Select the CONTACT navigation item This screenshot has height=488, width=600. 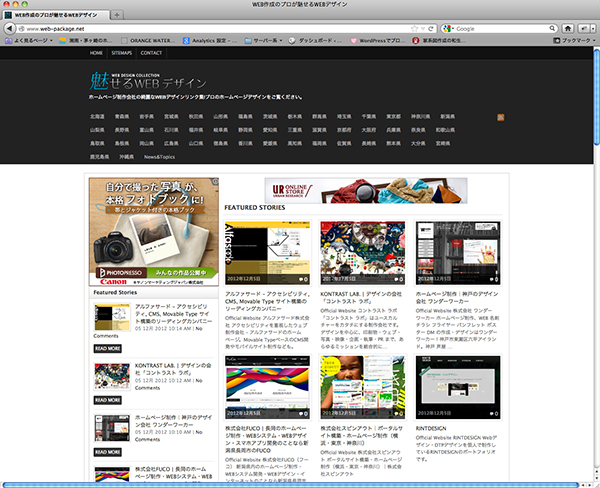[x=152, y=52]
